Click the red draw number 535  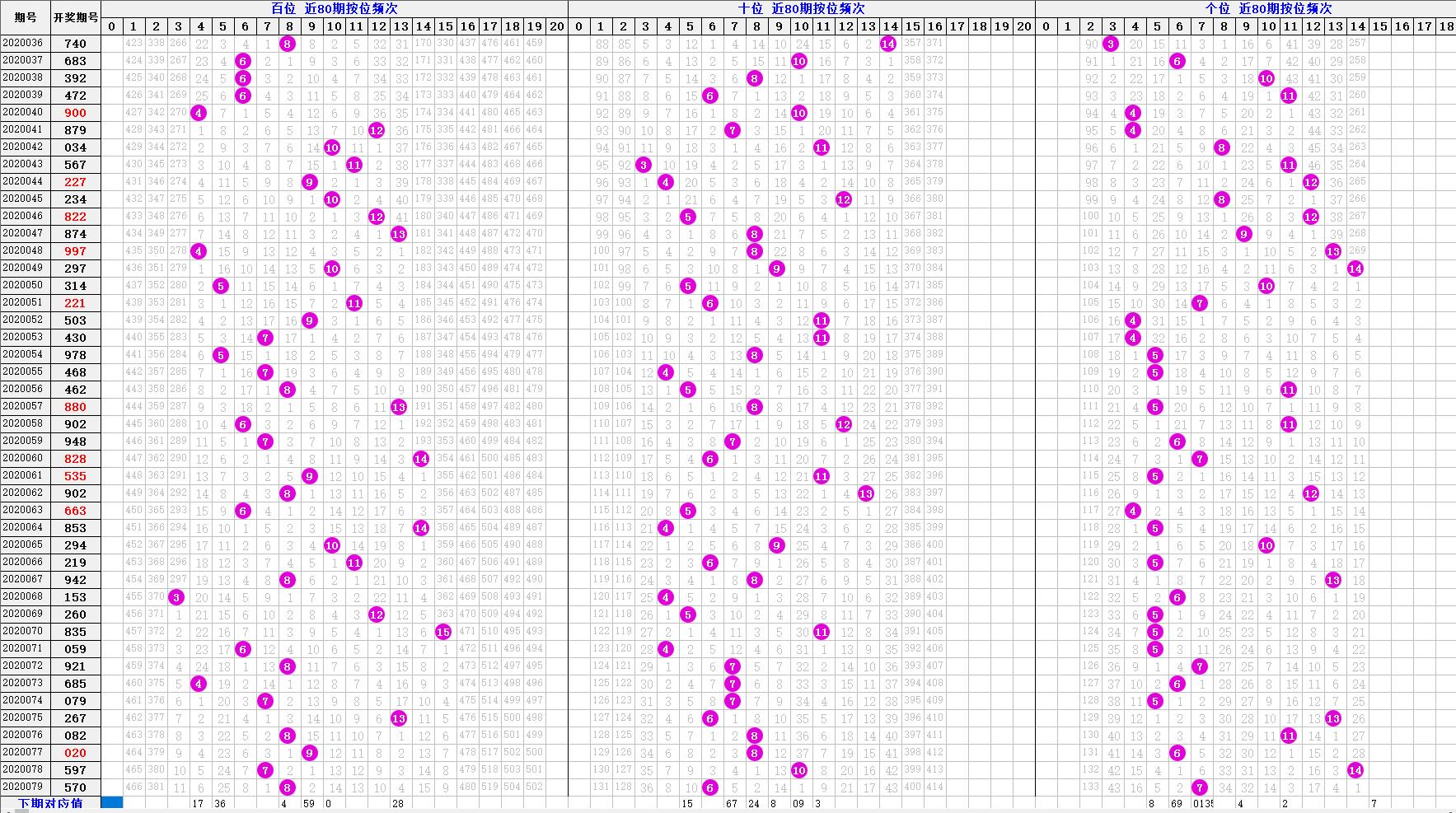click(76, 476)
